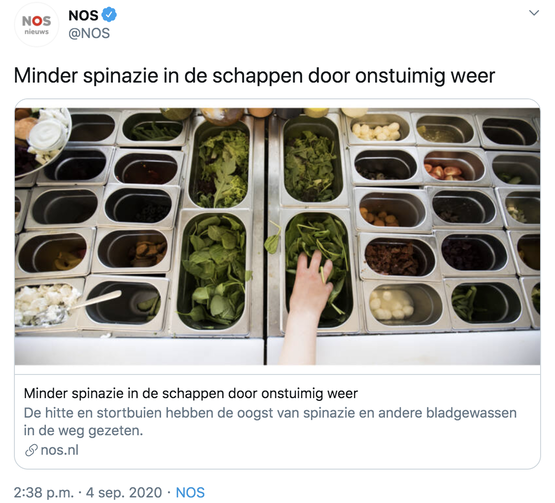
Task: Open the NOS nieuws profile avatar
Action: (36, 24)
